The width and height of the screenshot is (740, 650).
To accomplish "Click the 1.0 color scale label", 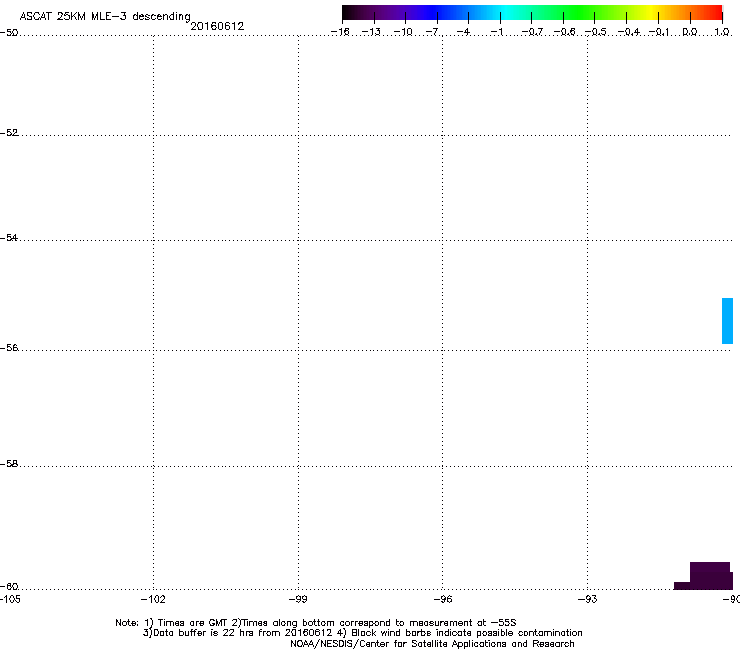I will (x=722, y=32).
